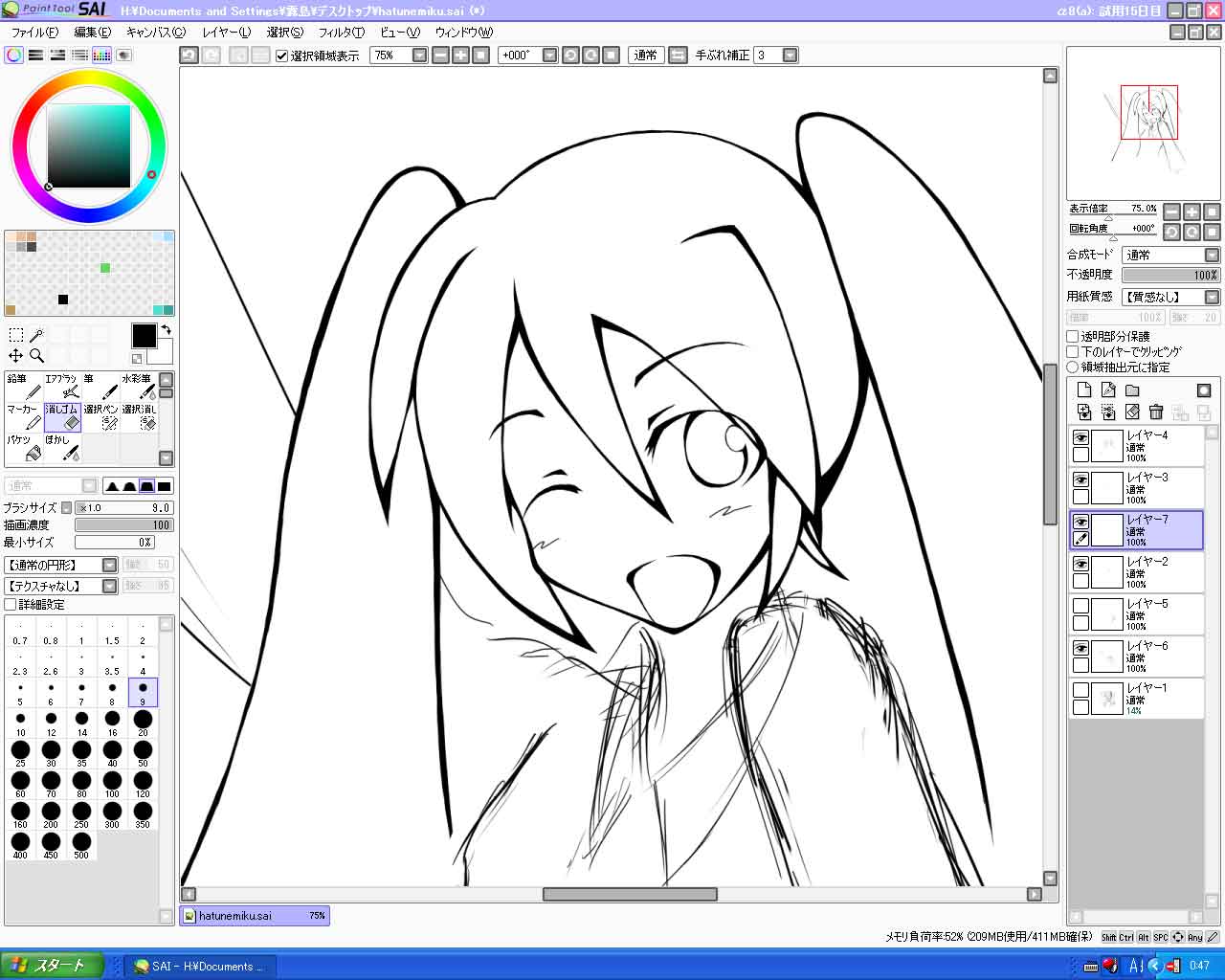Screen dimensions: 1225x980
Task: Choose the rectangular selection tool
Action: tap(16, 335)
